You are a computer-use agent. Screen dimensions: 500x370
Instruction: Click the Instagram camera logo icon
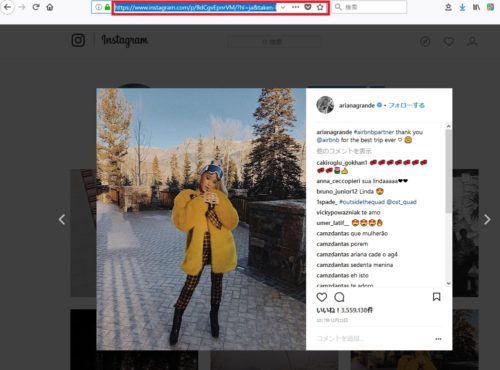pyautogui.click(x=78, y=40)
